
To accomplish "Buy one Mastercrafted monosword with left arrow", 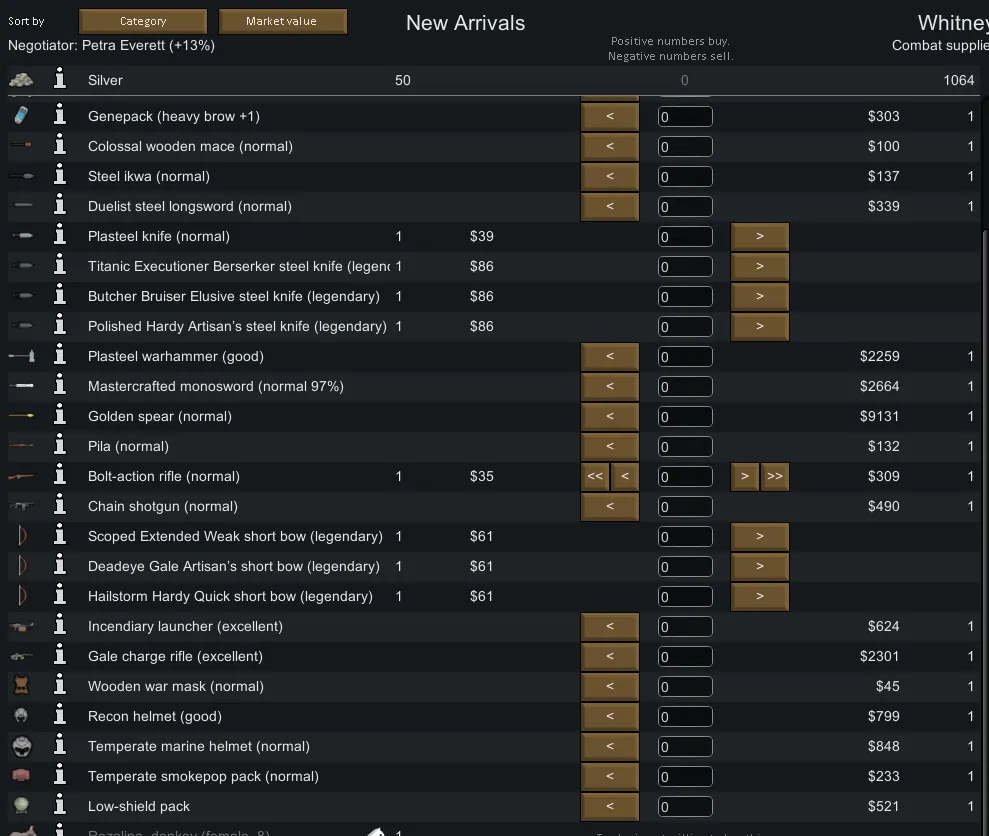I will [x=609, y=386].
